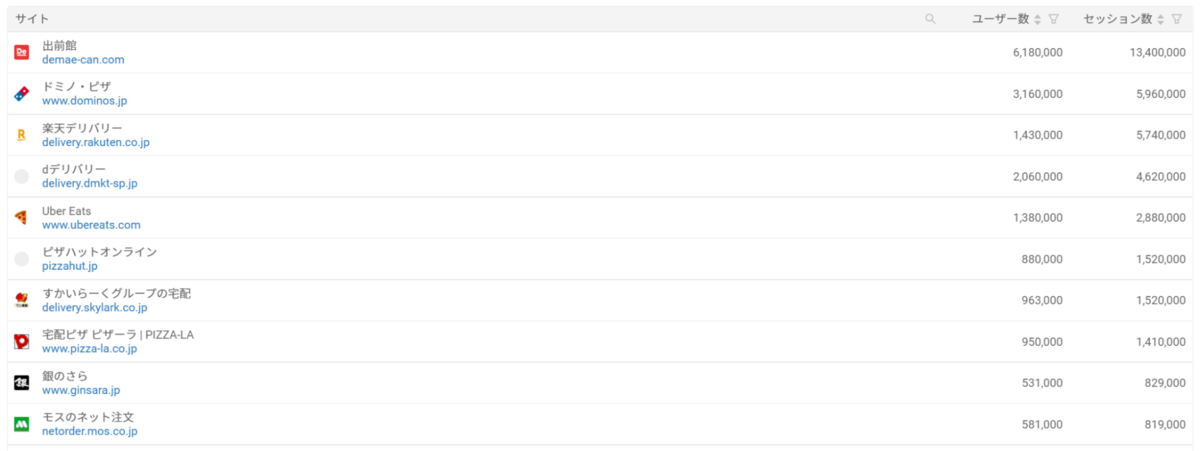Click the search icon in the サイト header
1200x451 pixels.
tap(931, 19)
